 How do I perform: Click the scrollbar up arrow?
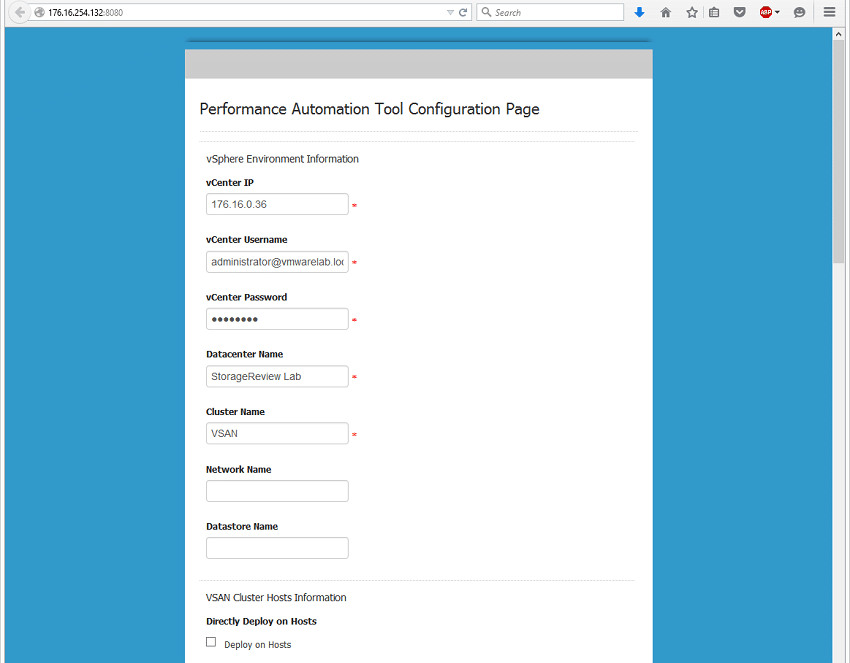[x=838, y=34]
